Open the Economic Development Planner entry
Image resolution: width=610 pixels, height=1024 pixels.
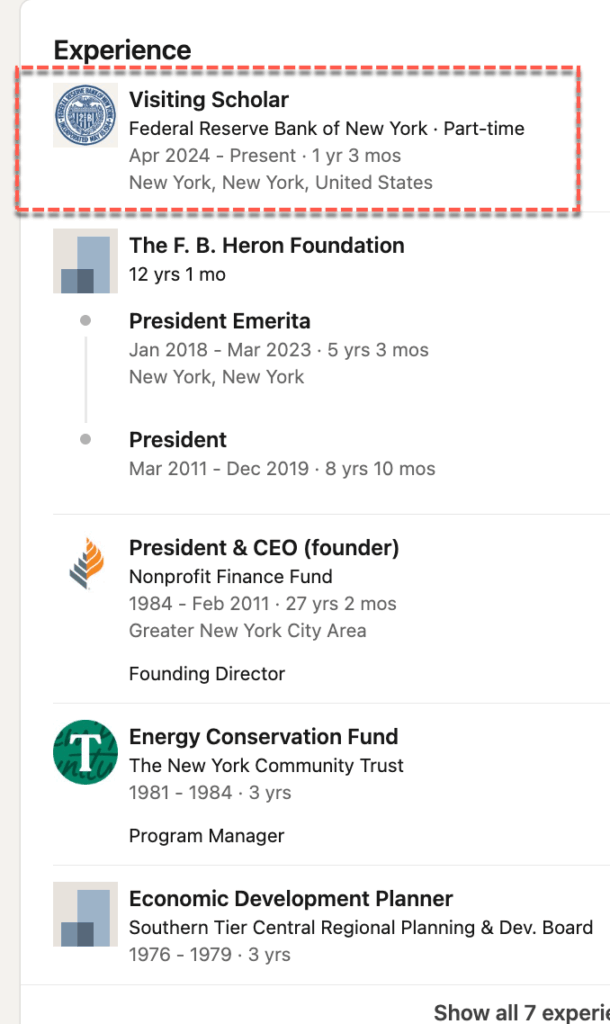290,899
